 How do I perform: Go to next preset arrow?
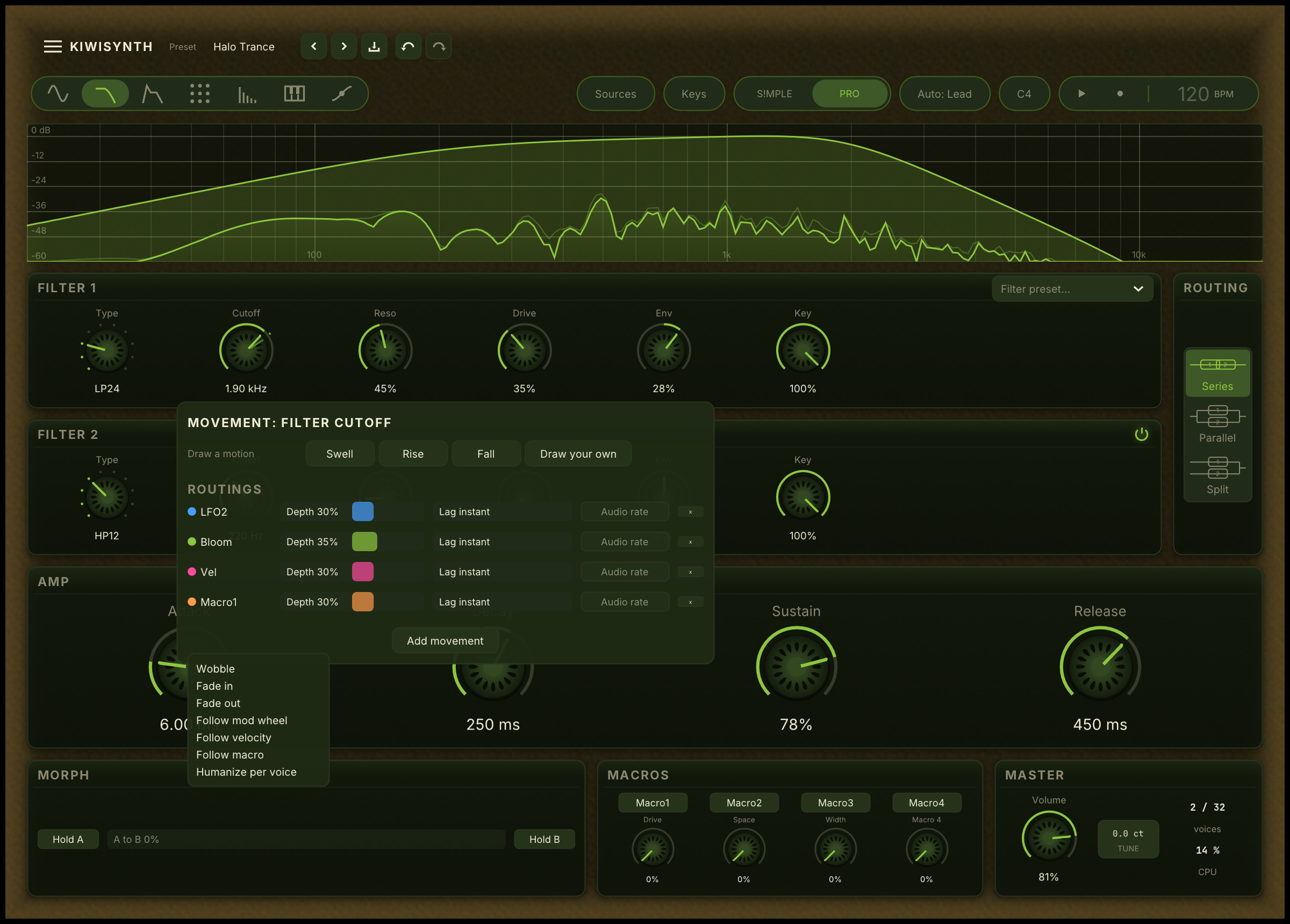[344, 47]
